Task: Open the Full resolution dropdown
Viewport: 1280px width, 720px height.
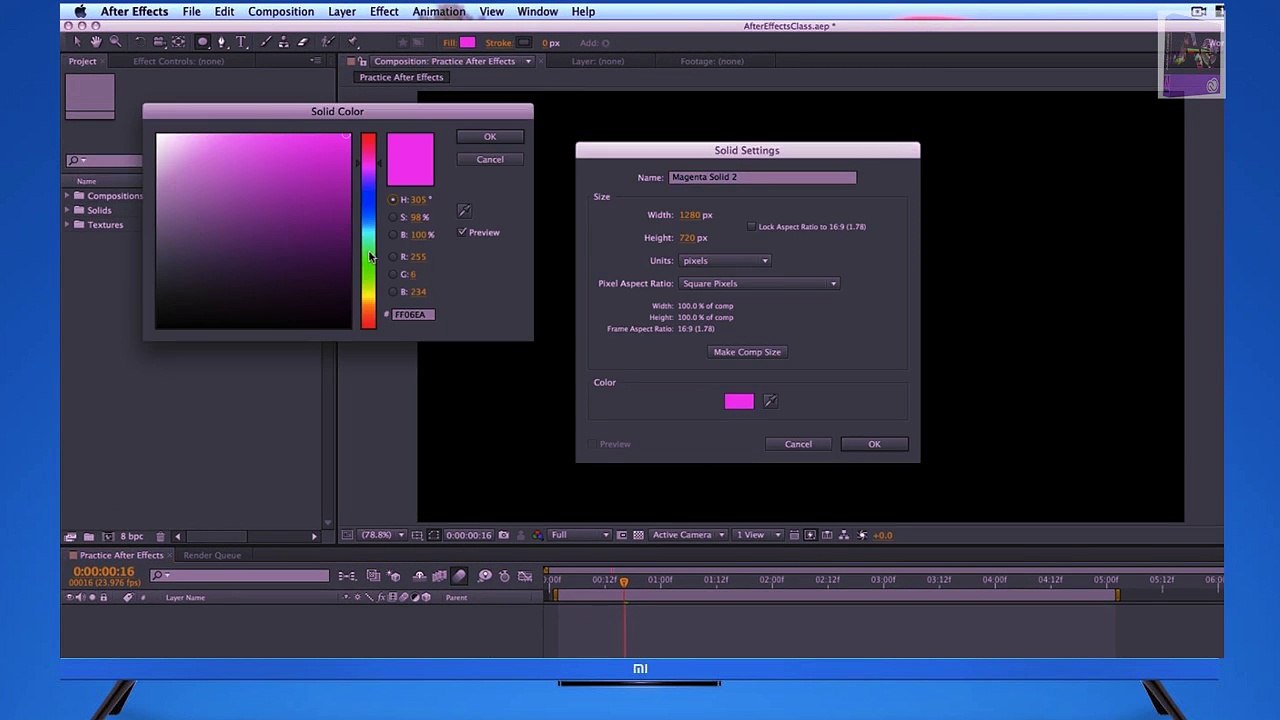Action: [x=579, y=535]
